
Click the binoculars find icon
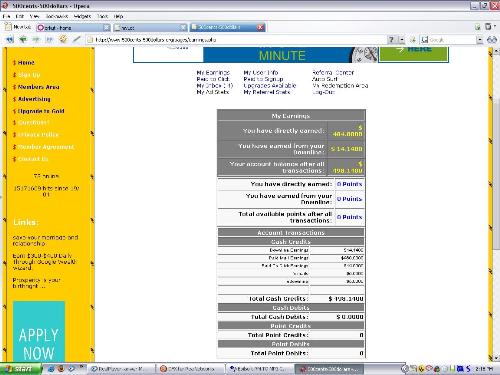coord(492,40)
